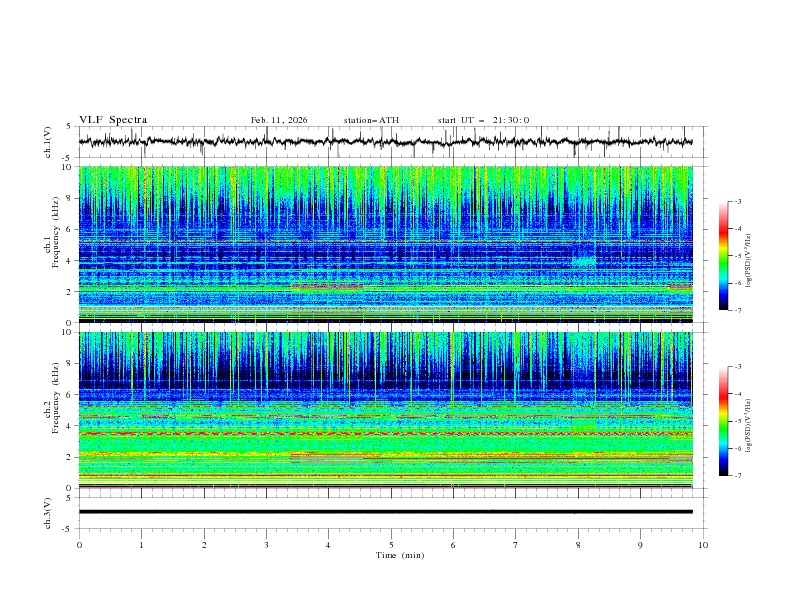Click the ch.2 spectrogram '8' kHz tick label
The height and width of the screenshot is (612, 792).
click(x=71, y=364)
